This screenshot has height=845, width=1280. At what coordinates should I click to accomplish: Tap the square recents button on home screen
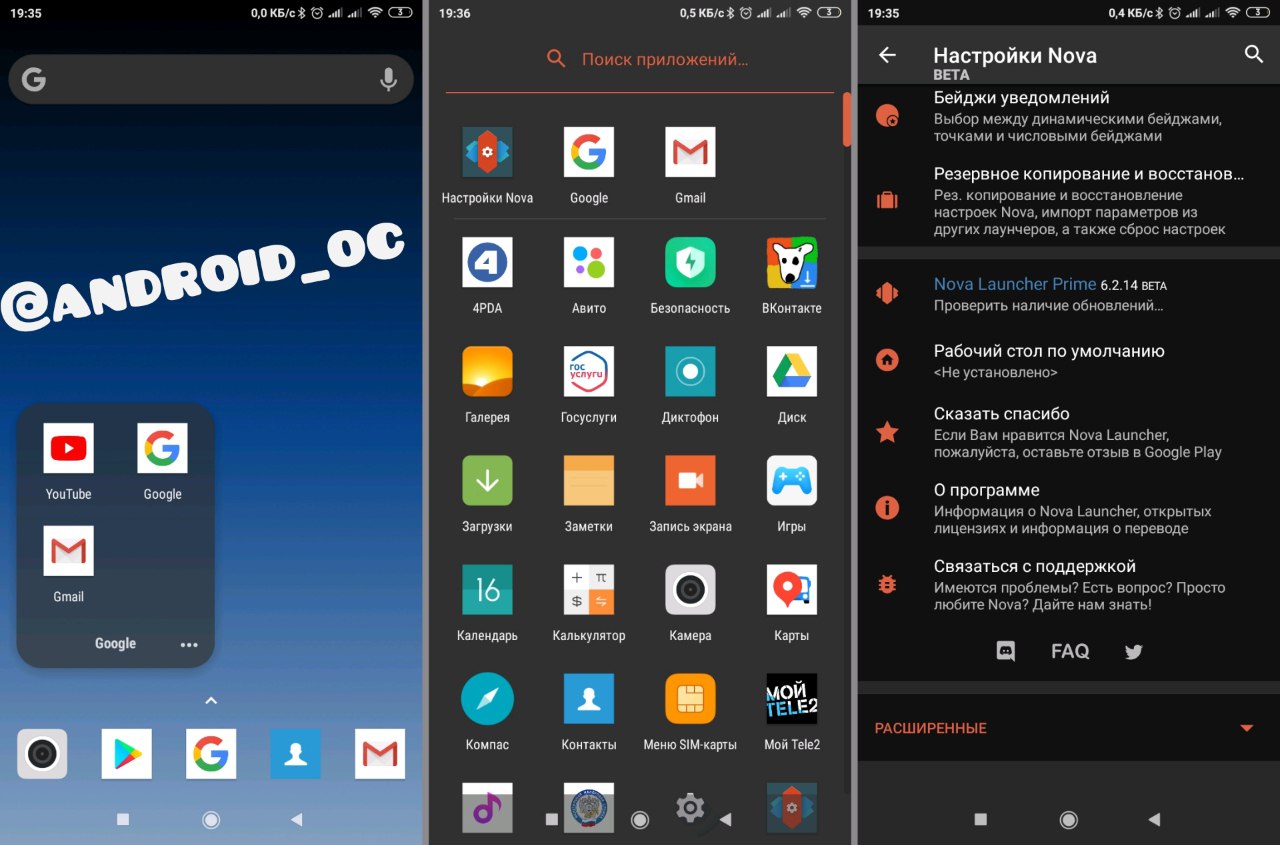pos(123,819)
